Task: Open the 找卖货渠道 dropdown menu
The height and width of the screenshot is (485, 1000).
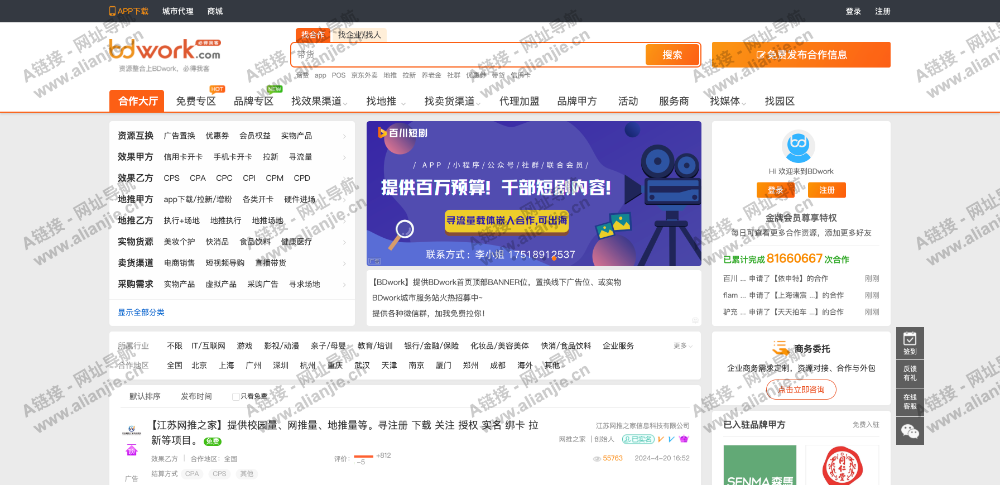Action: 453,101
